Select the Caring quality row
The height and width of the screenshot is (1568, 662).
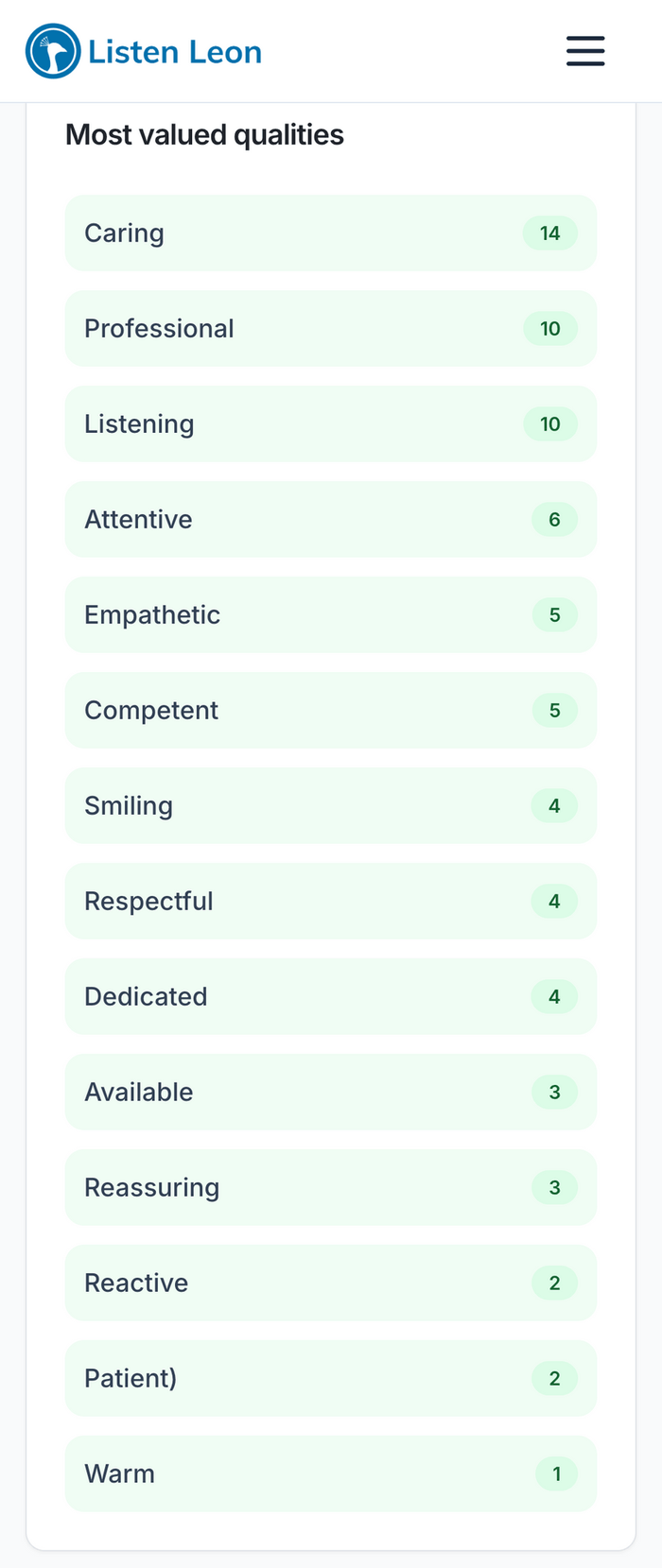(330, 233)
